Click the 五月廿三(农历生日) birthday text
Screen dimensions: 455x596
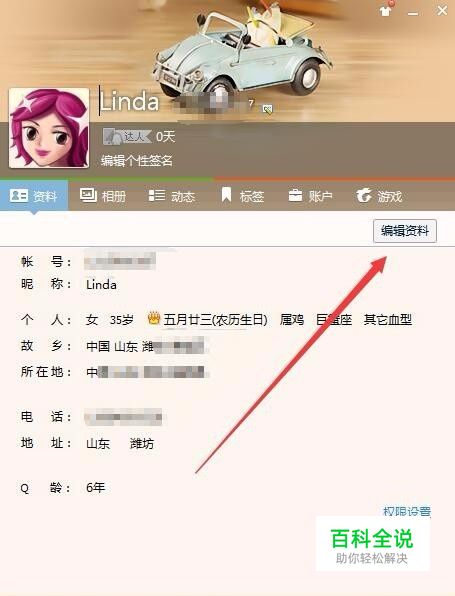216,320
